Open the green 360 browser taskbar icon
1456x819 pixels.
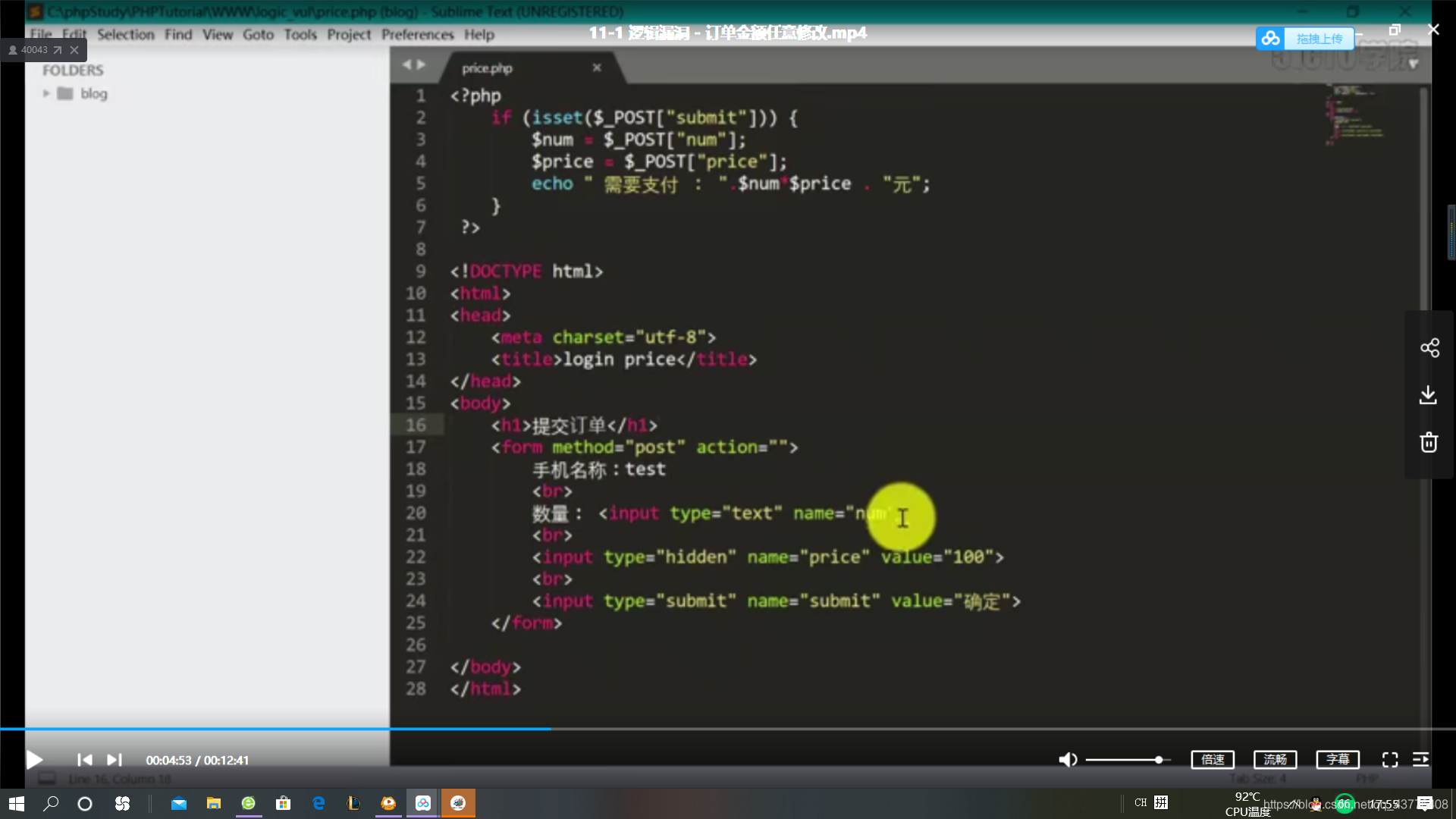(249, 803)
